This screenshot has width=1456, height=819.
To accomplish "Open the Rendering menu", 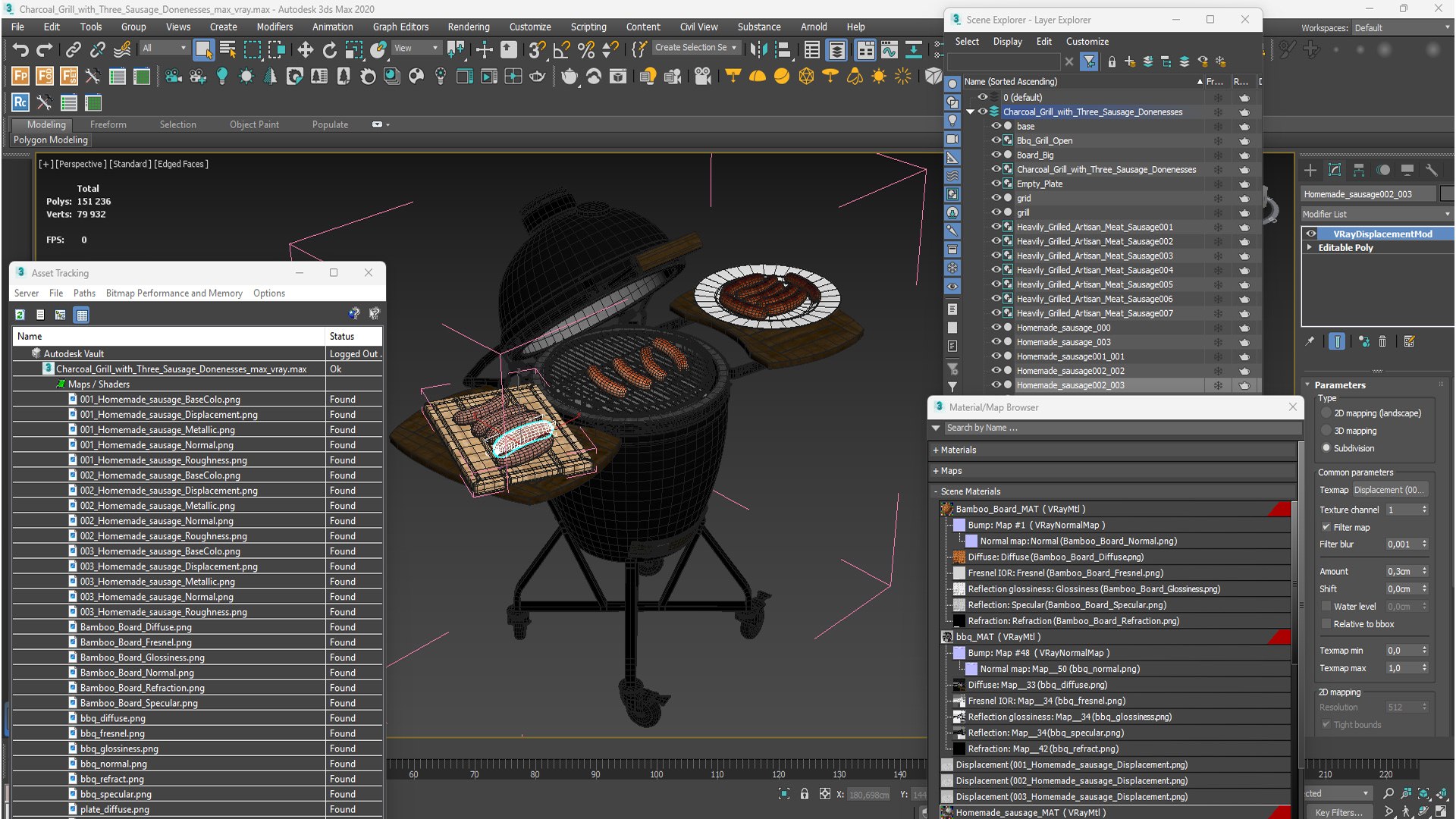I will tap(469, 27).
